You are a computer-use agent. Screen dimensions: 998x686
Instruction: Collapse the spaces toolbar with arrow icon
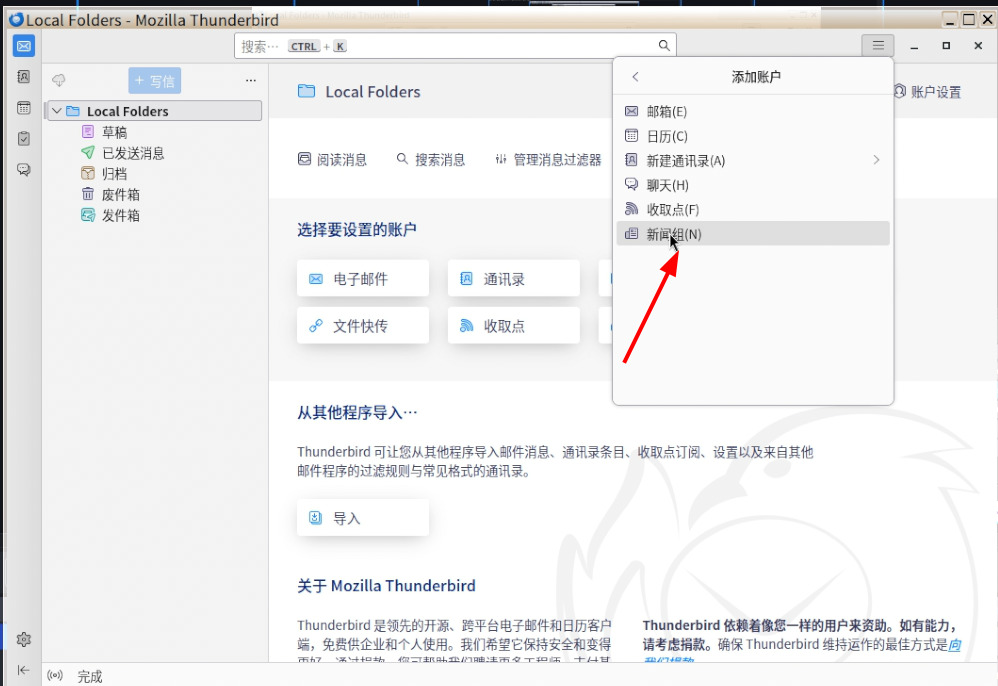[x=24, y=669]
